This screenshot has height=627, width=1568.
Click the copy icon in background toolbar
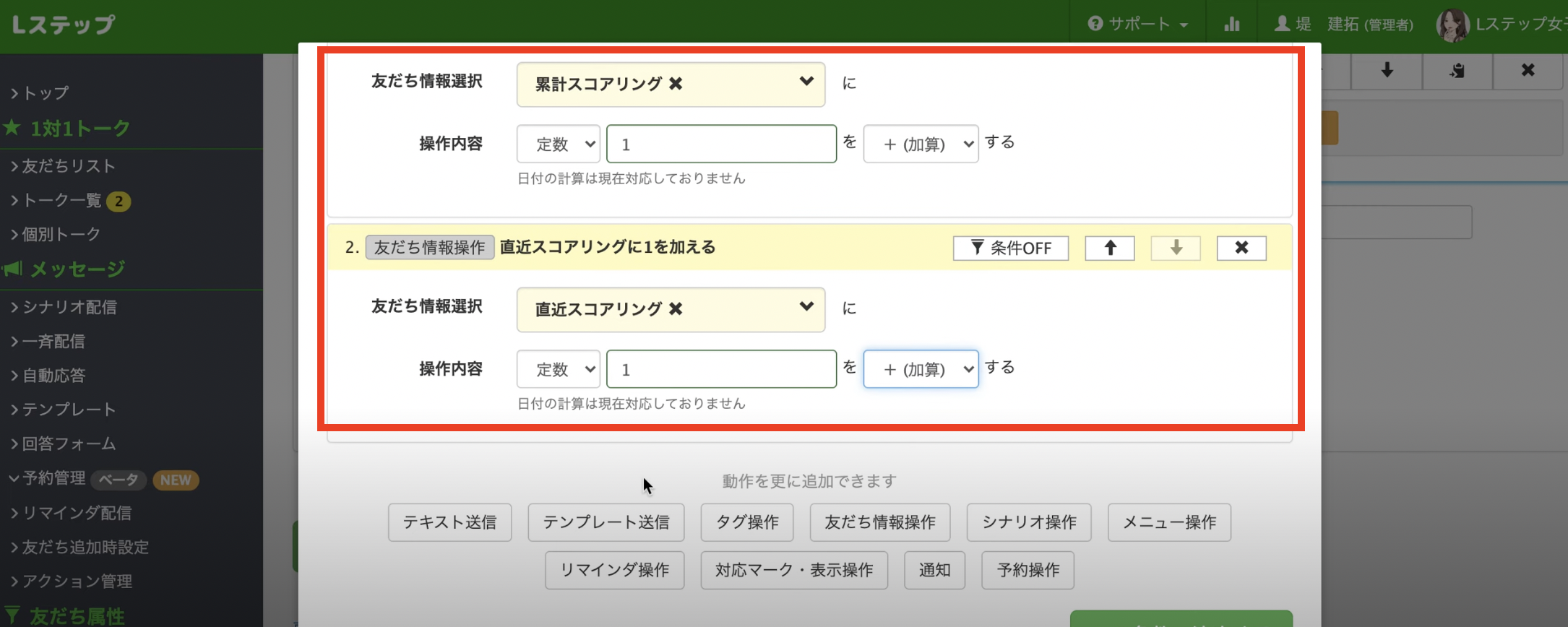click(x=1457, y=70)
